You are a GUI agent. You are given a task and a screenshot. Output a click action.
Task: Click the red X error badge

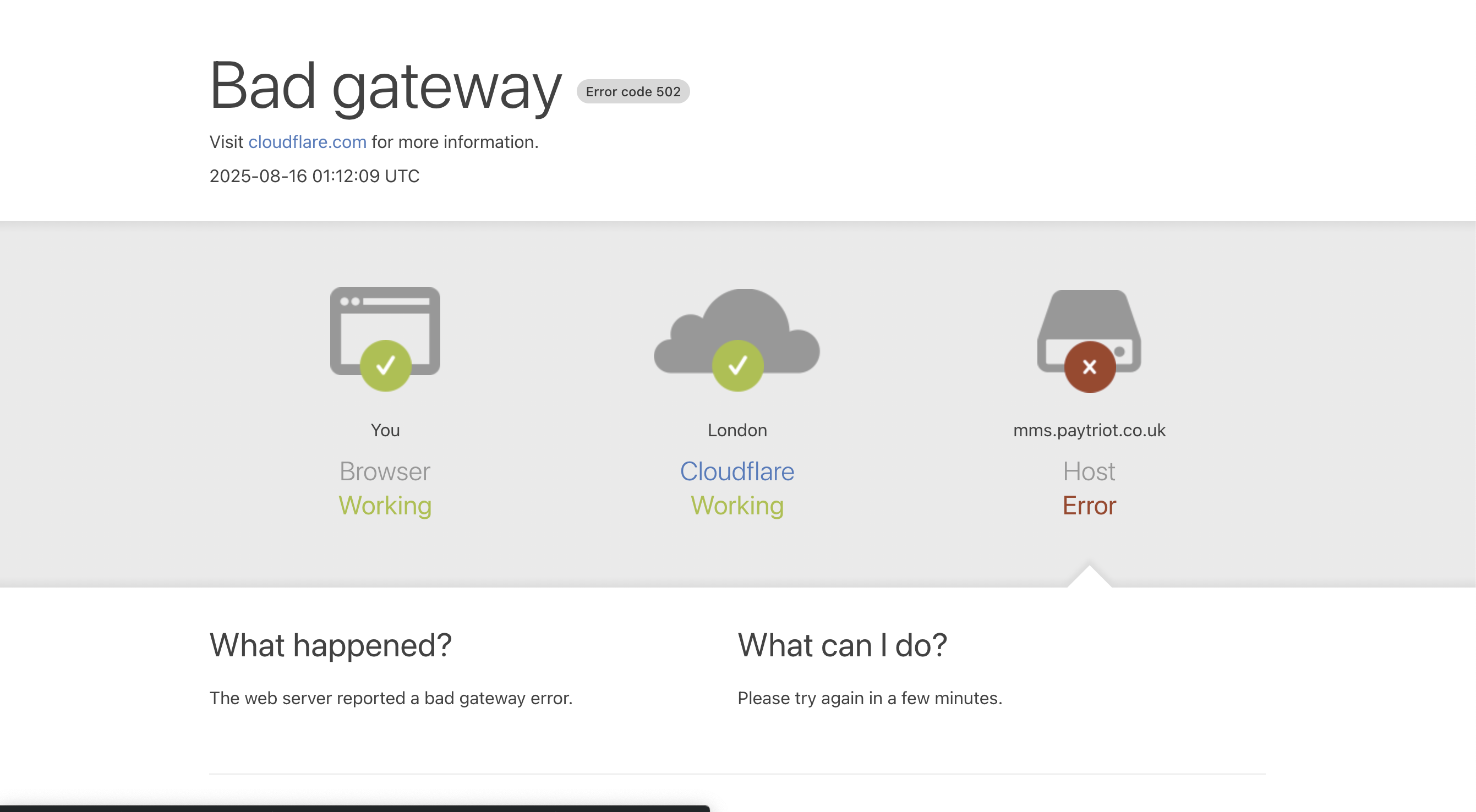tap(1089, 366)
